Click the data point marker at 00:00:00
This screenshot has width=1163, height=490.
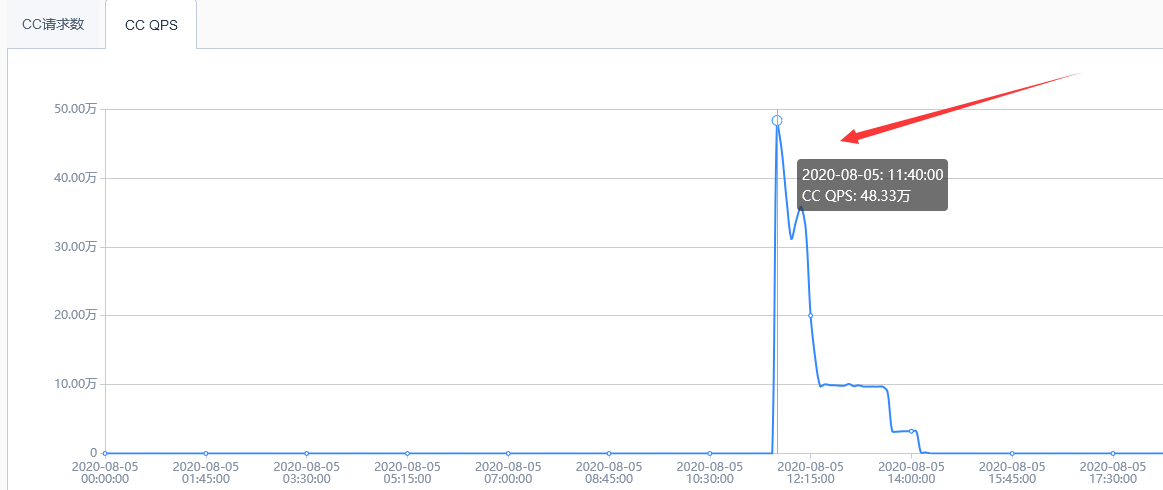click(x=105, y=453)
